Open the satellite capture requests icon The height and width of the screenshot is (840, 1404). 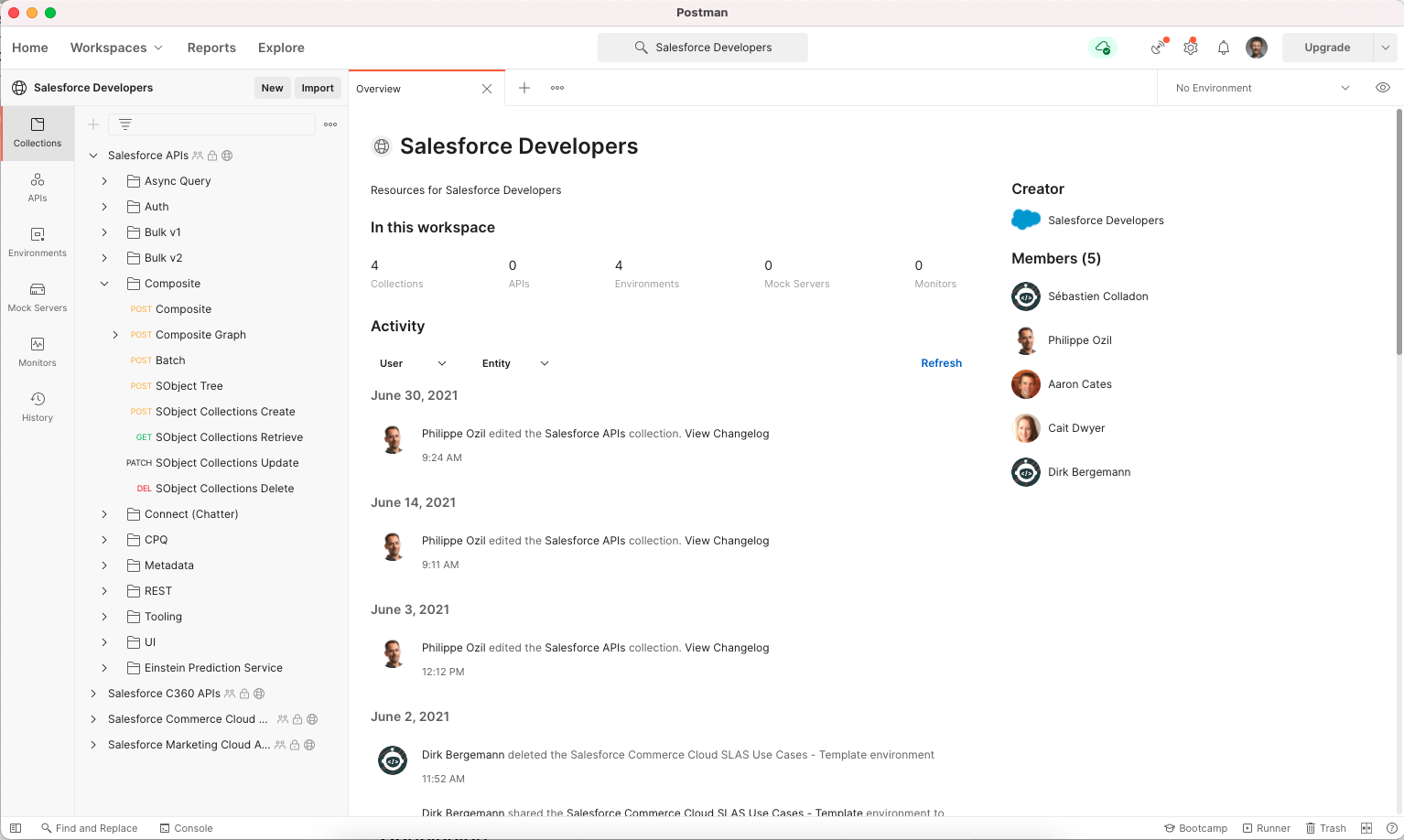point(1159,48)
